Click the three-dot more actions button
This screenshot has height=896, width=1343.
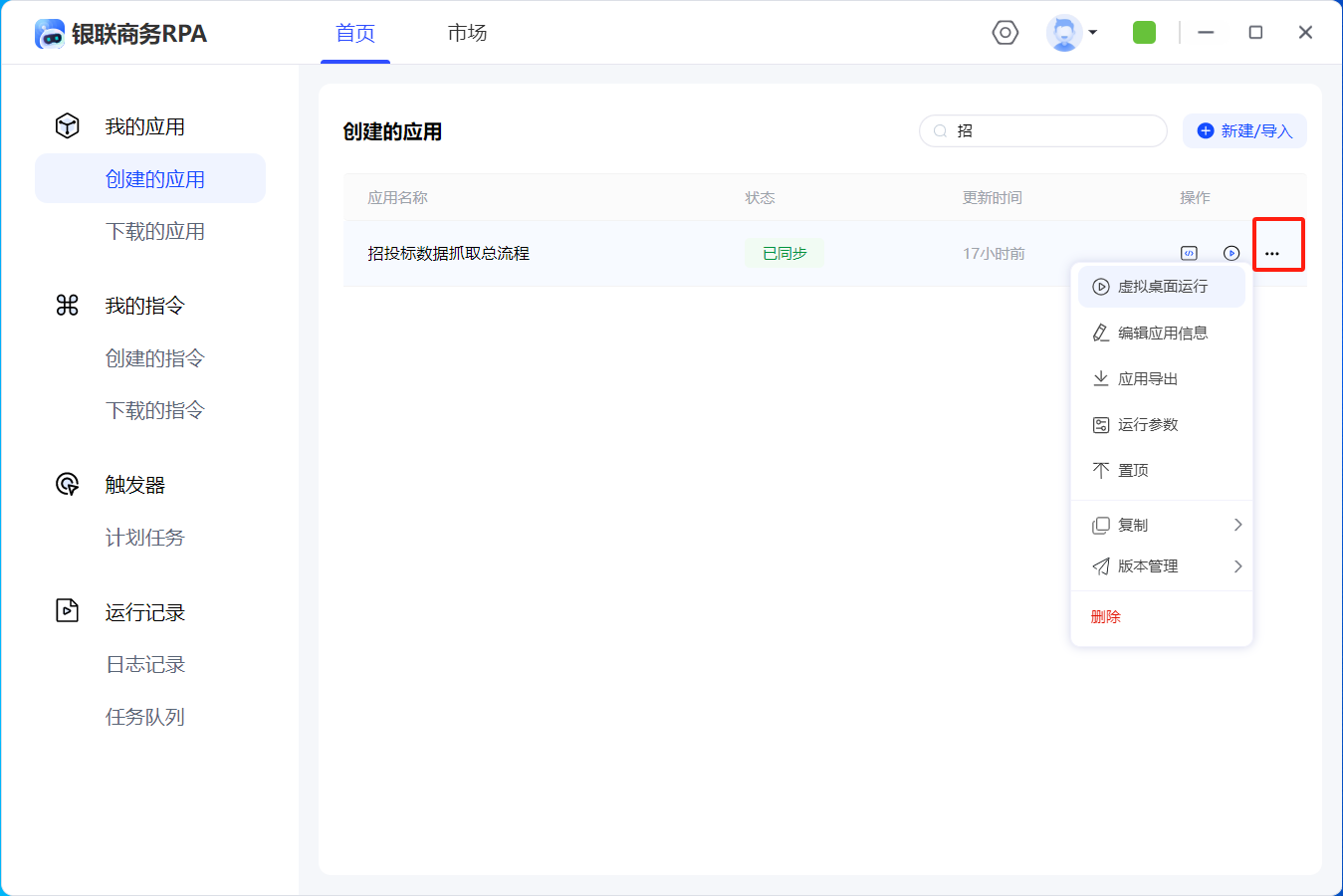(1272, 253)
